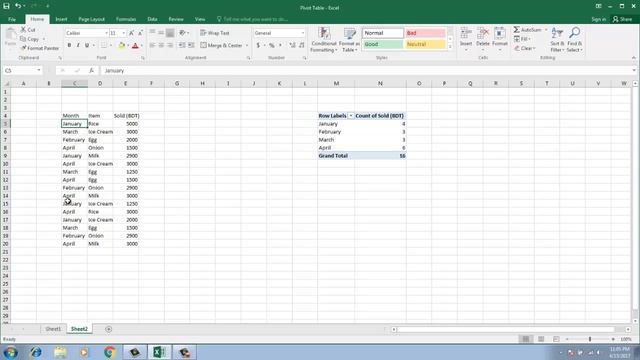Open the File menu tab

tap(12, 19)
